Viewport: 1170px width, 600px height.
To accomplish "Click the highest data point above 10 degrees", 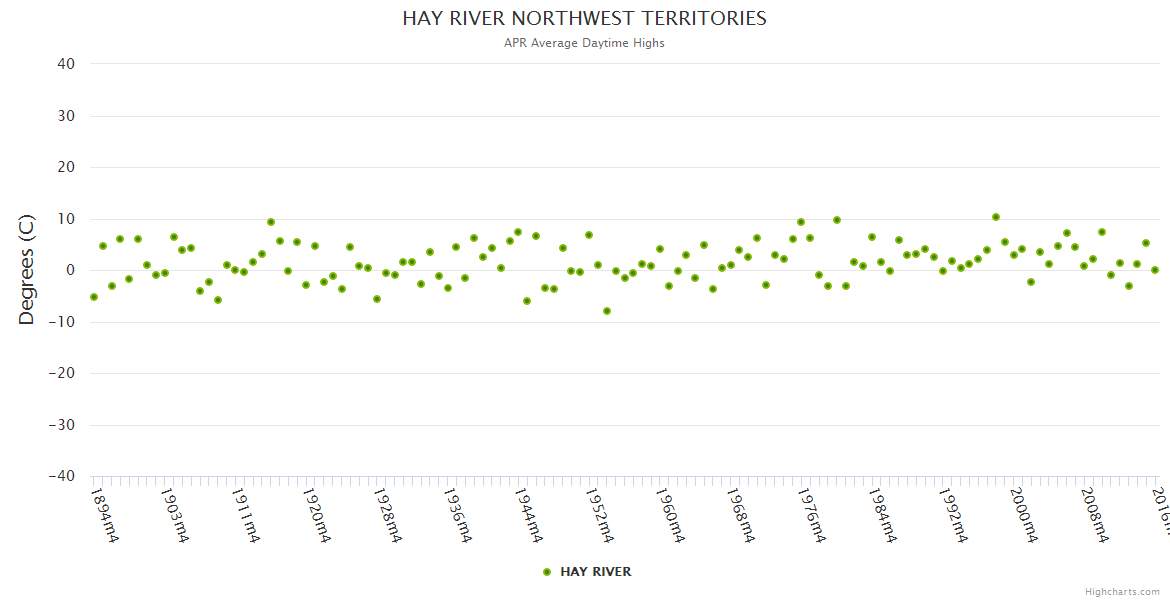I will pos(995,217).
